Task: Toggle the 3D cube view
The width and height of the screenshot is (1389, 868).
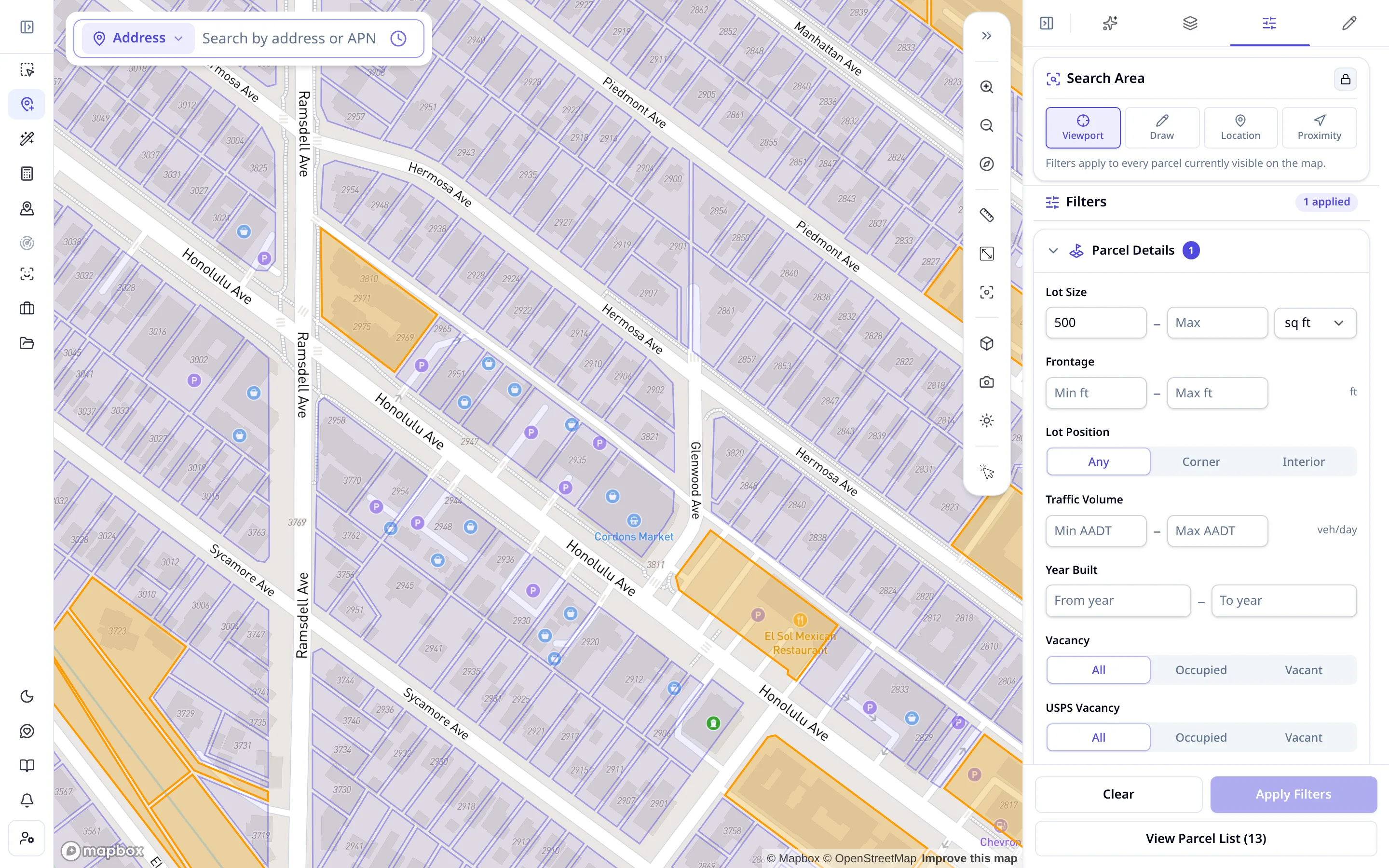Action: pyautogui.click(x=987, y=343)
